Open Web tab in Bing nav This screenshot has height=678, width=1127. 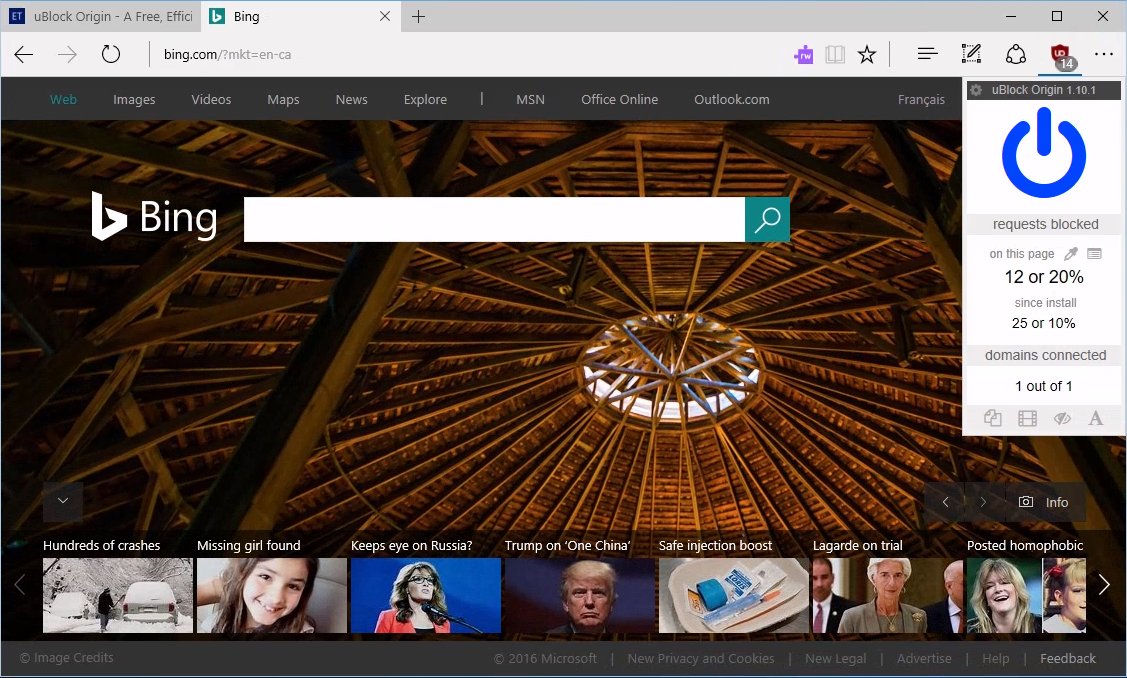point(63,99)
